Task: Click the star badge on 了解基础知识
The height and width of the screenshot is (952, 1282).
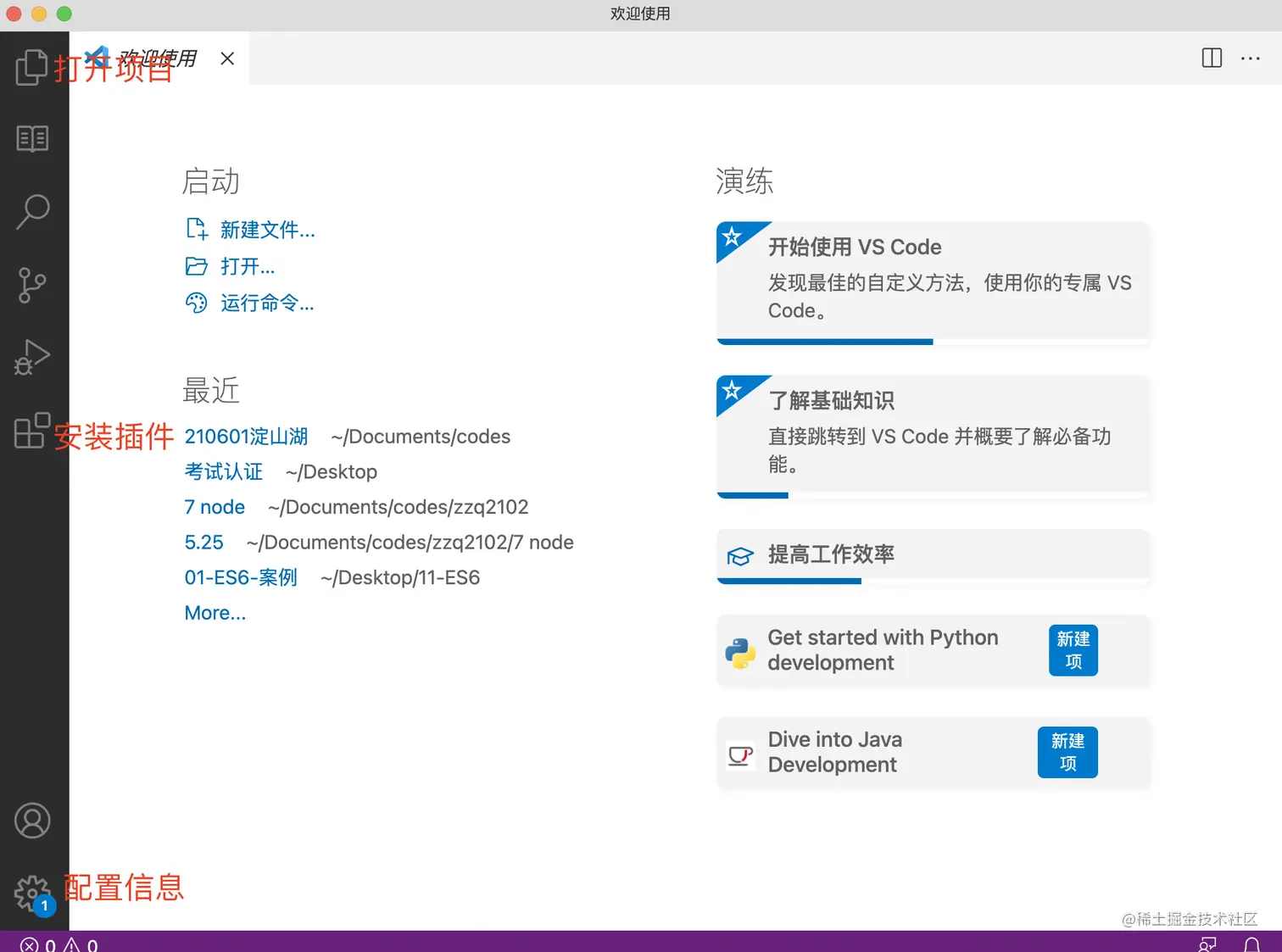Action: (732, 390)
